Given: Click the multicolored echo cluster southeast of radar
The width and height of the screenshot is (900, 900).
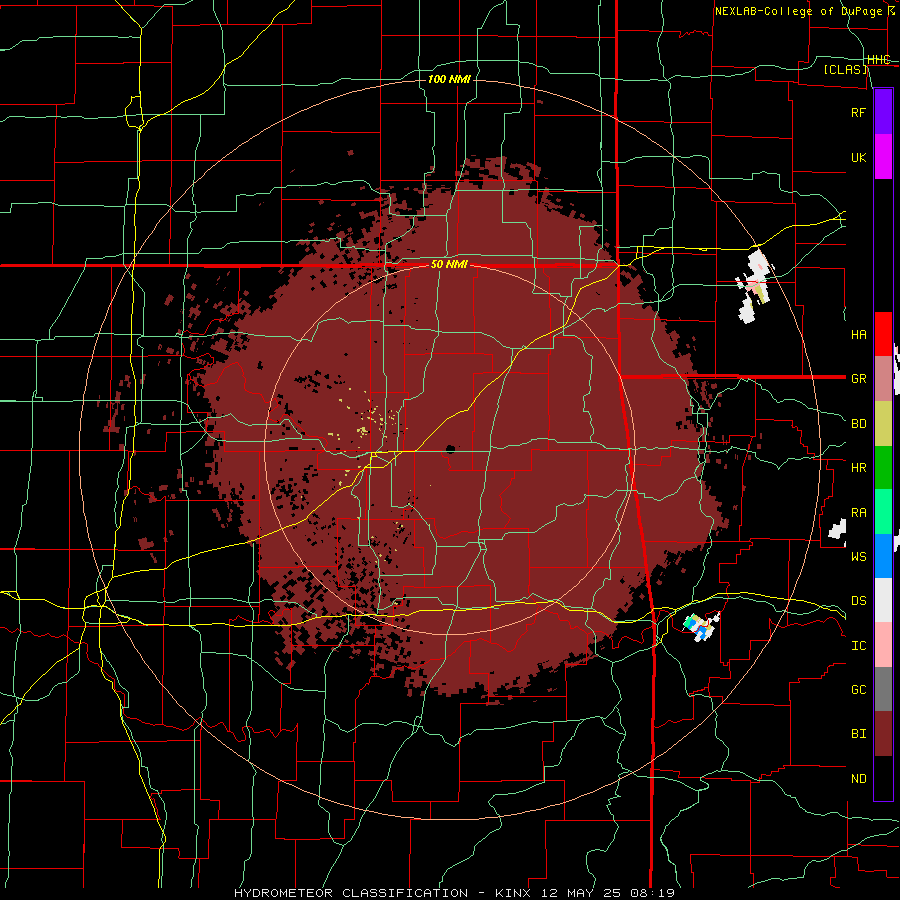Looking at the screenshot, I should 701,626.
